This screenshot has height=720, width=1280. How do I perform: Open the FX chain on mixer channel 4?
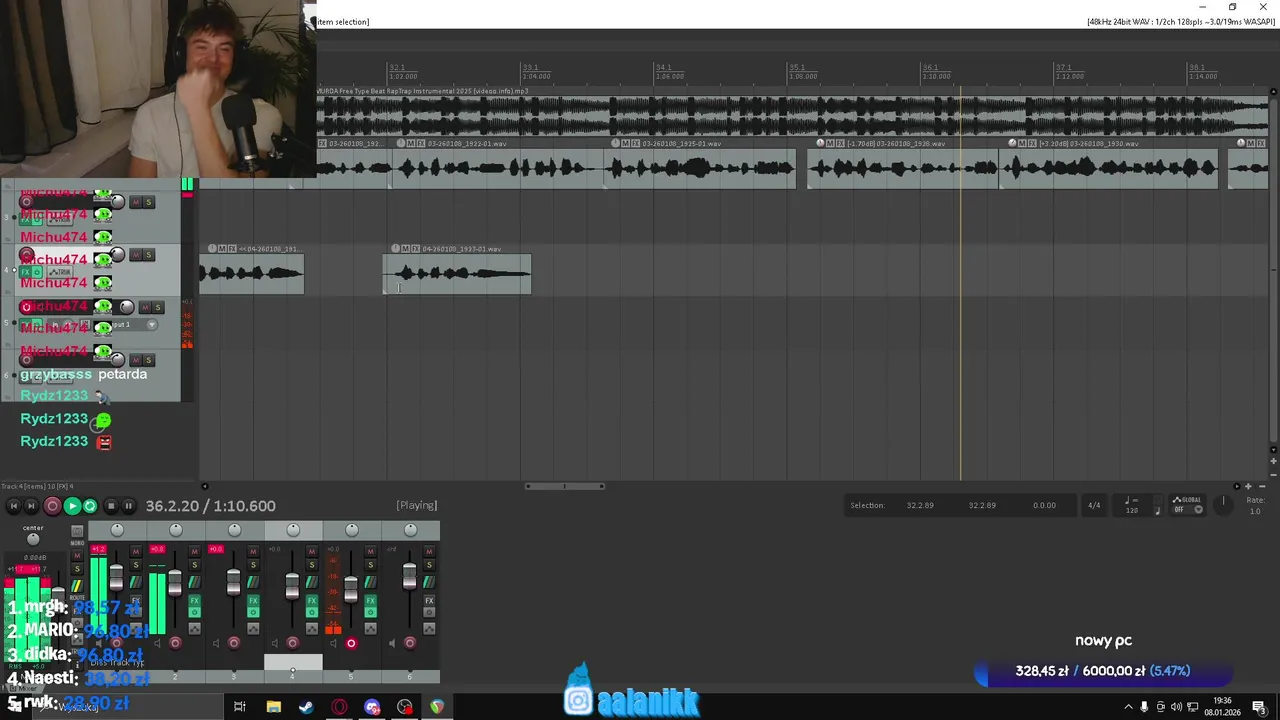[312, 601]
